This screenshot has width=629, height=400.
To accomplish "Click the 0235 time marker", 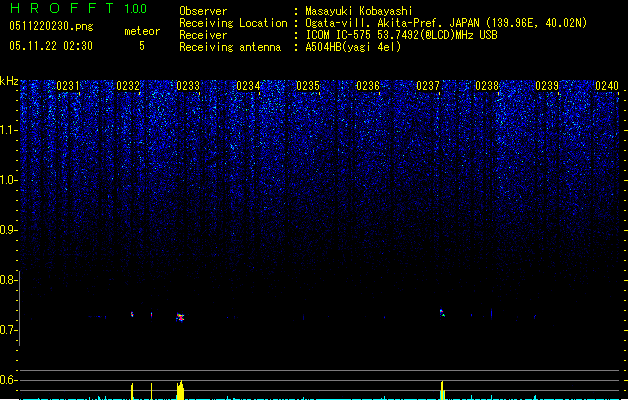I will pyautogui.click(x=308, y=86).
